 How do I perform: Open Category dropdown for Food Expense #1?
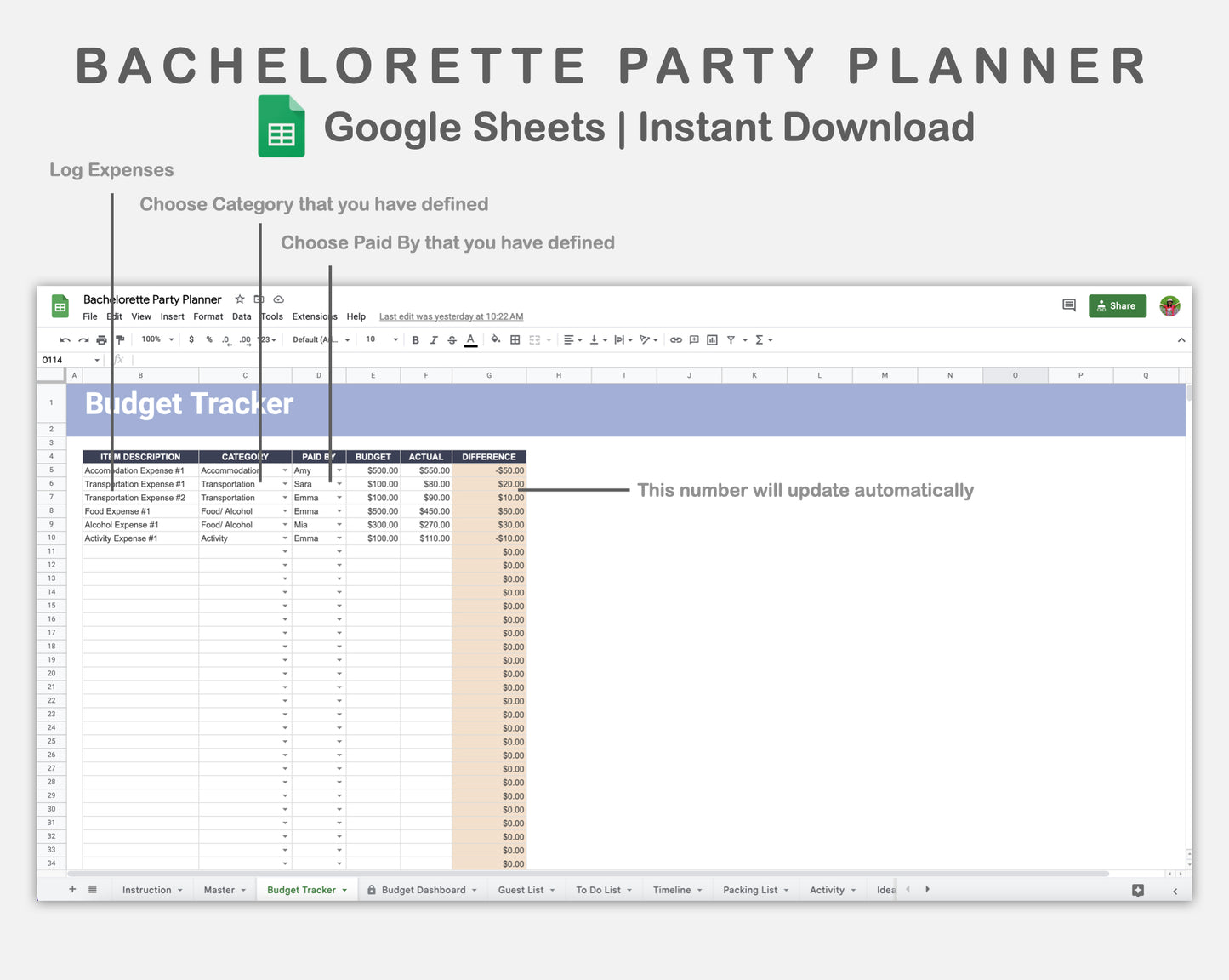pyautogui.click(x=285, y=510)
